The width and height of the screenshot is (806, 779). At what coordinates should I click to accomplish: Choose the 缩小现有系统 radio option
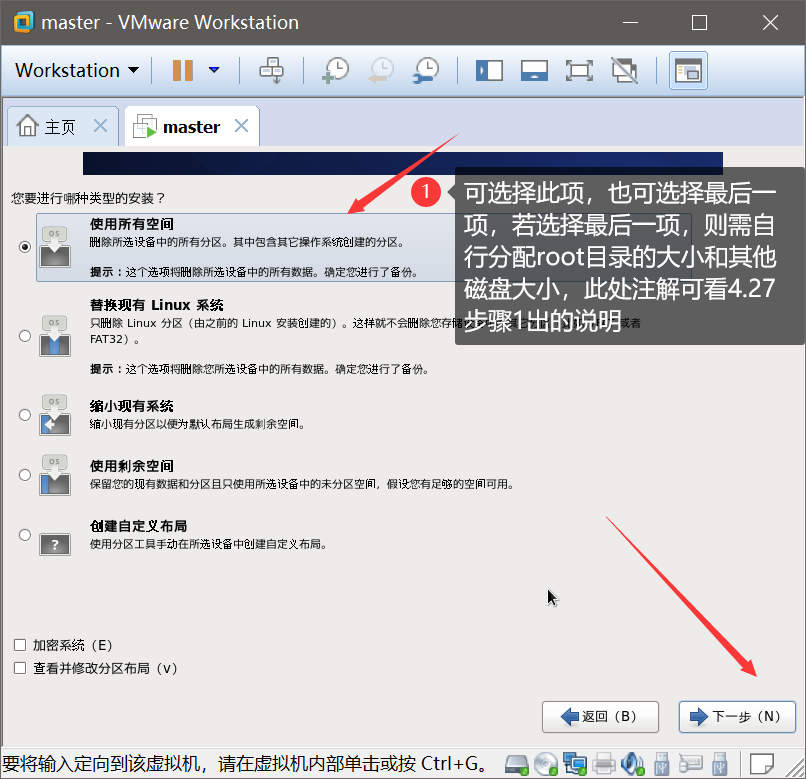[25, 414]
